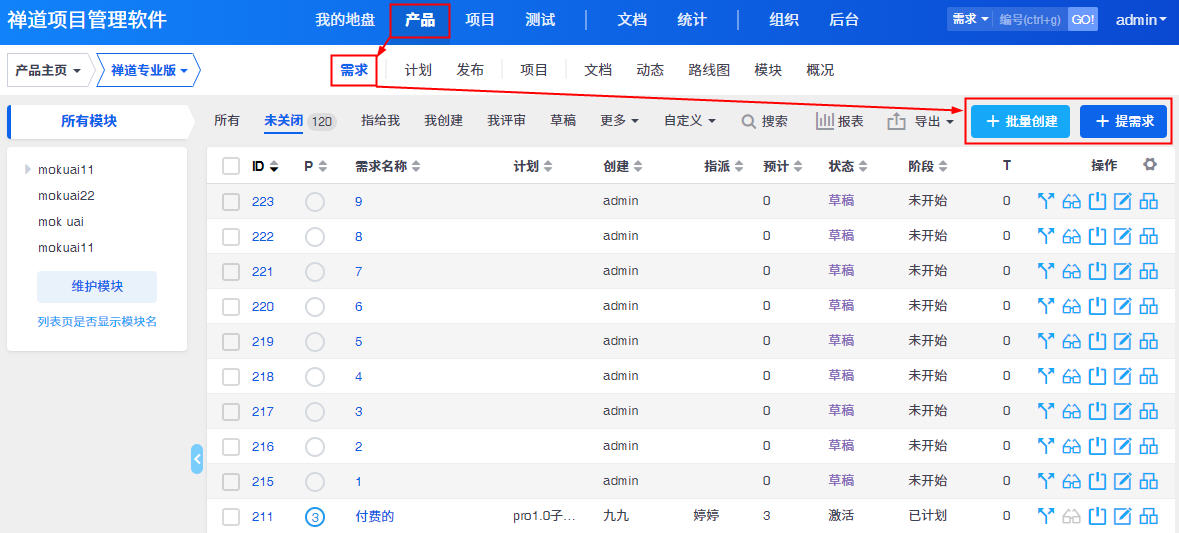Open the 导出 export dropdown
This screenshot has height=533, width=1179.
(x=921, y=121)
